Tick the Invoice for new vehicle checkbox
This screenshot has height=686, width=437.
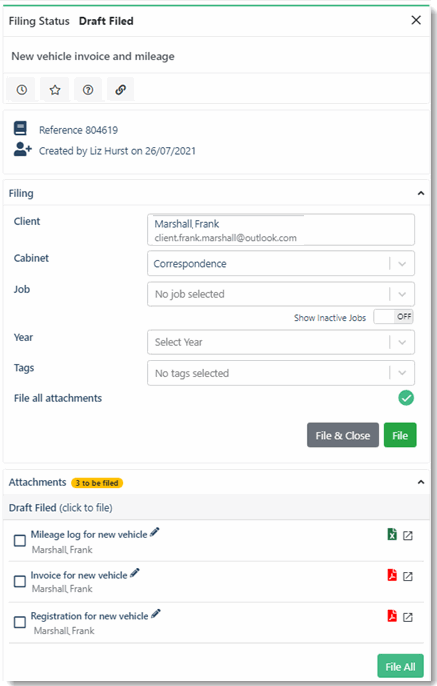[20, 581]
